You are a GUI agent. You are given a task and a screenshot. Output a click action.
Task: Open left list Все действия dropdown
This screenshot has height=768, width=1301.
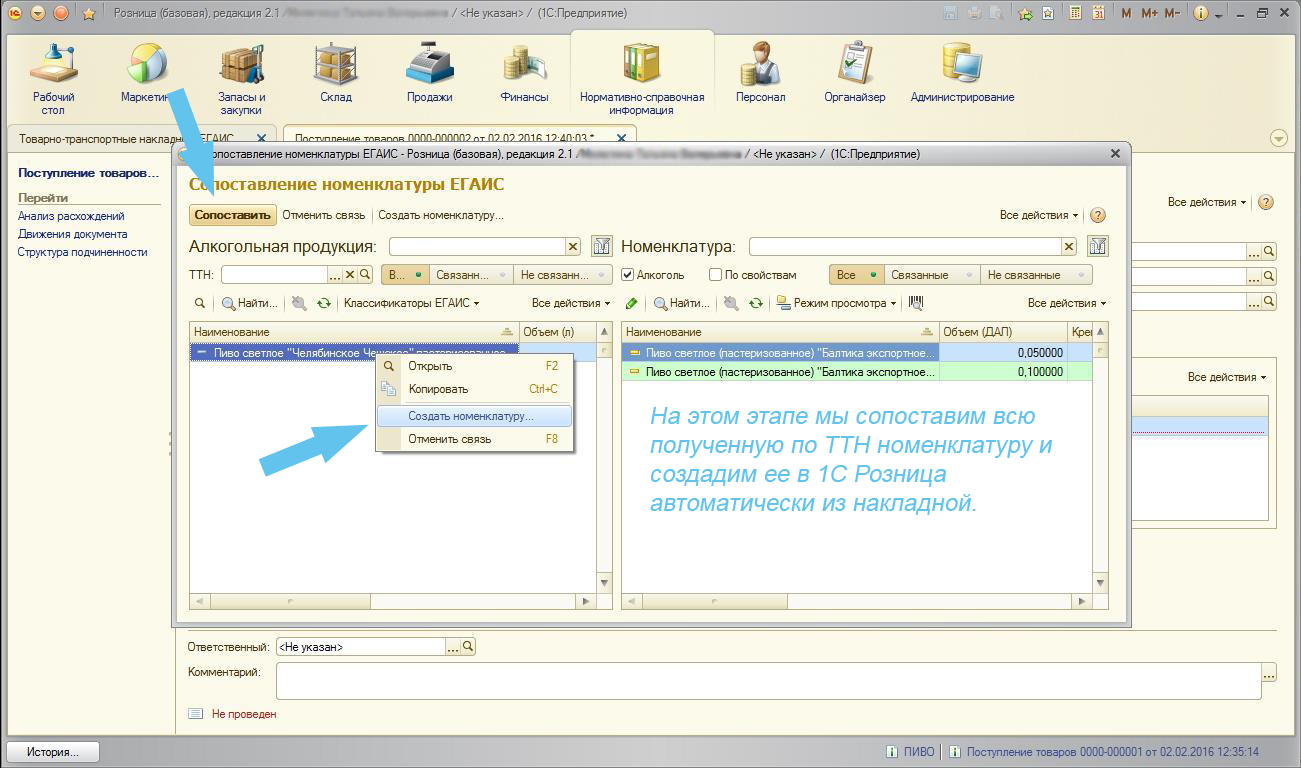[x=571, y=303]
